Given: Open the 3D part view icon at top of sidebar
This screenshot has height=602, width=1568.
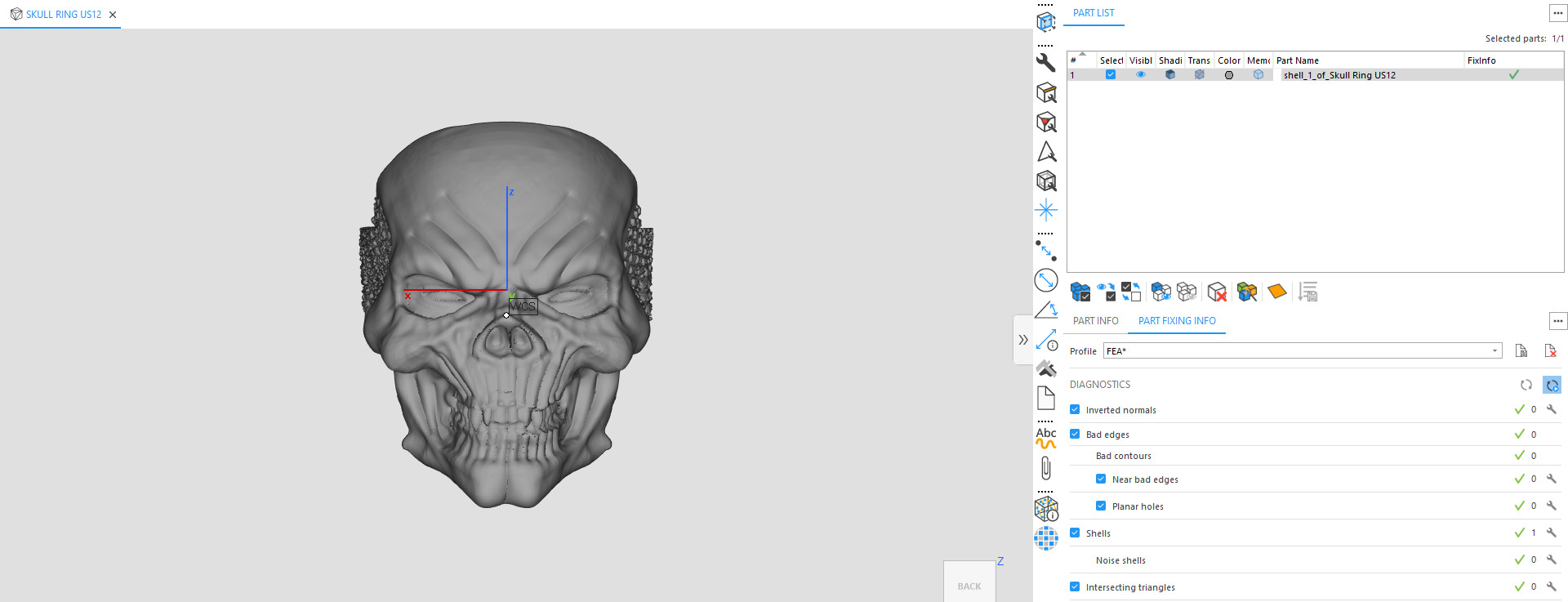Looking at the screenshot, I should pyautogui.click(x=1046, y=22).
